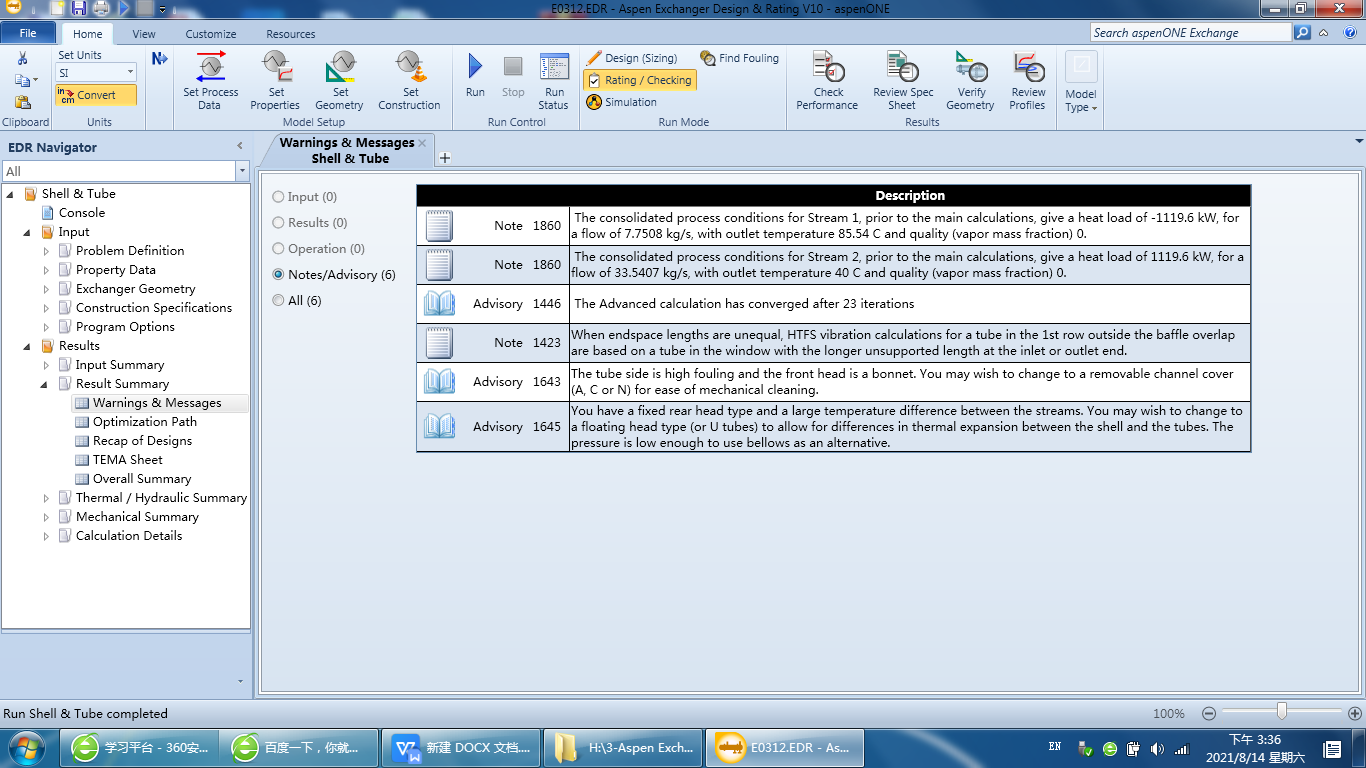Open Optimization Path in navigator
The image size is (1366, 768).
click(x=145, y=422)
